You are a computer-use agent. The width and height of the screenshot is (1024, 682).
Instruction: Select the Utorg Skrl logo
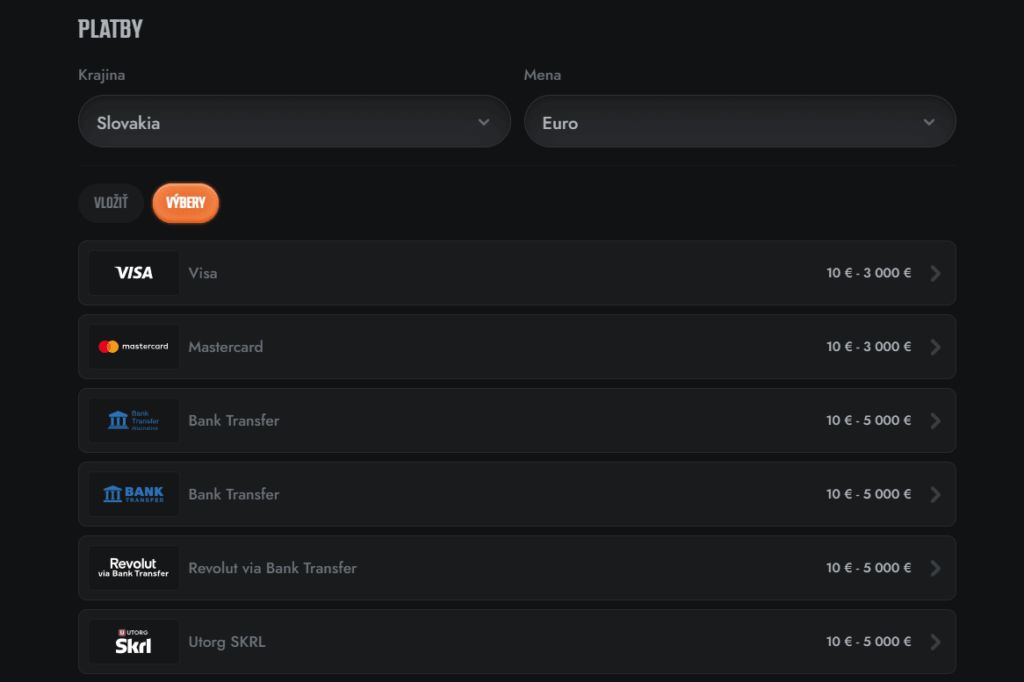tap(134, 642)
